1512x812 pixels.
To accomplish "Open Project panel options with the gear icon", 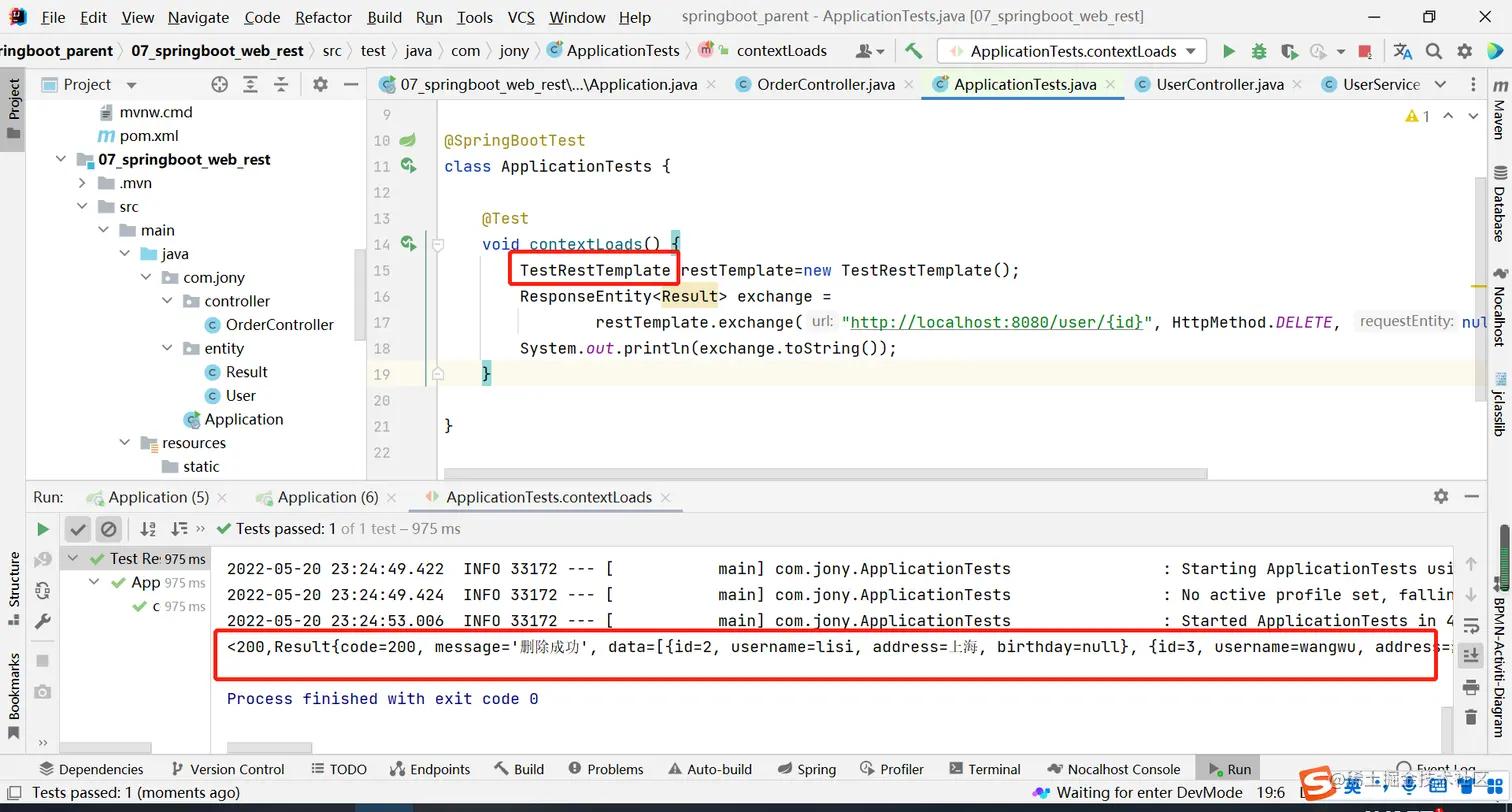I will pyautogui.click(x=320, y=84).
